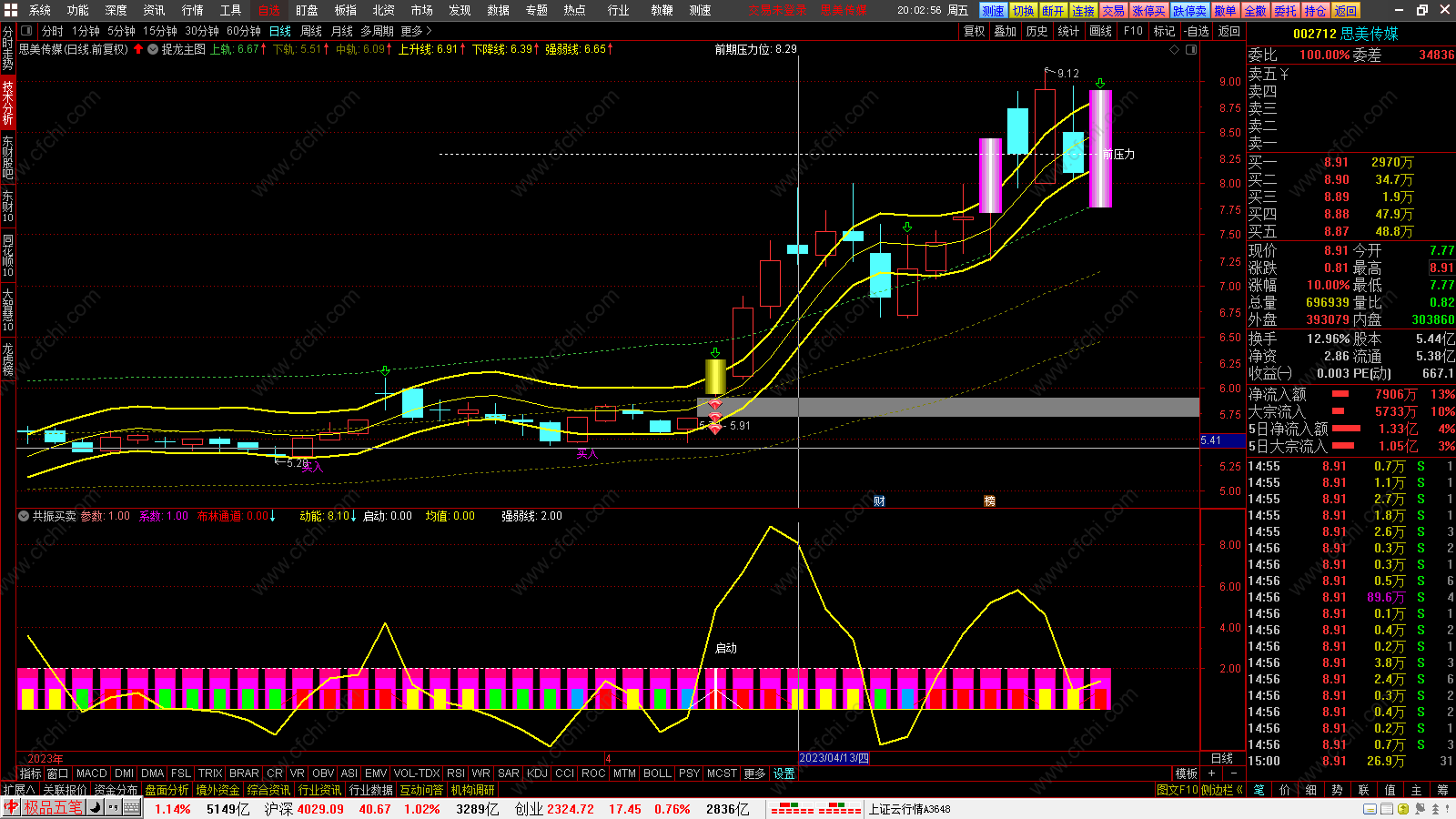This screenshot has height=819, width=1456.
Task: Click the red-green connection status indicator
Action: pyautogui.click(x=814, y=808)
